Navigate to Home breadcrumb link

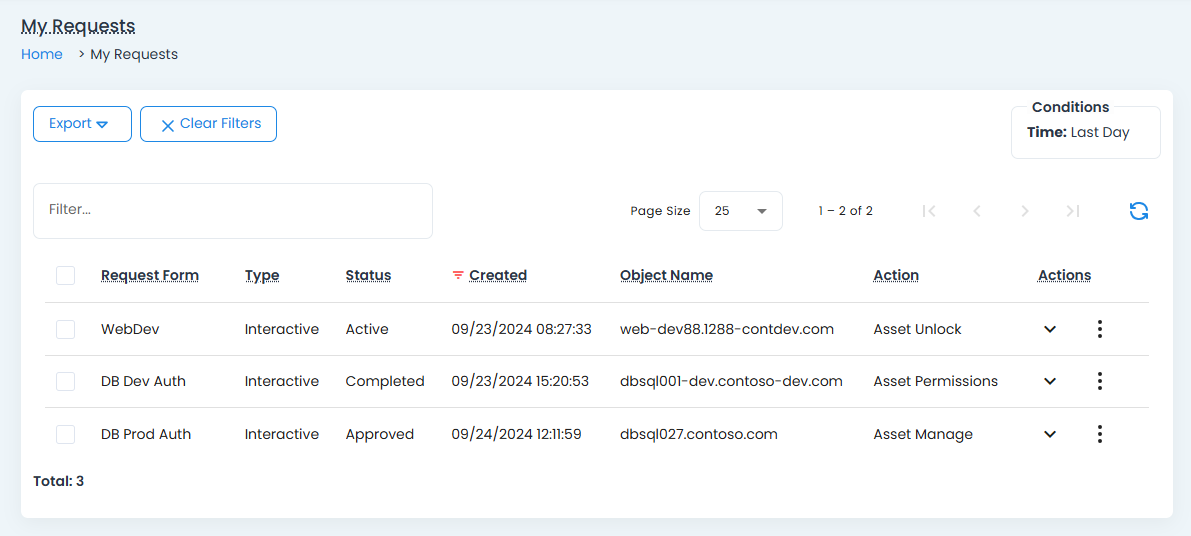(42, 54)
